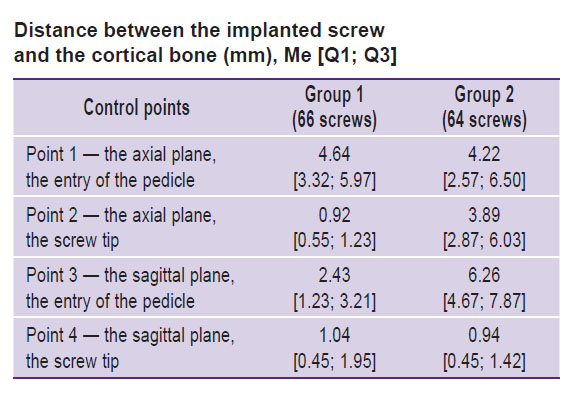
Task: Select Group 1 value 0.92 for Point 2
Action: click(334, 215)
